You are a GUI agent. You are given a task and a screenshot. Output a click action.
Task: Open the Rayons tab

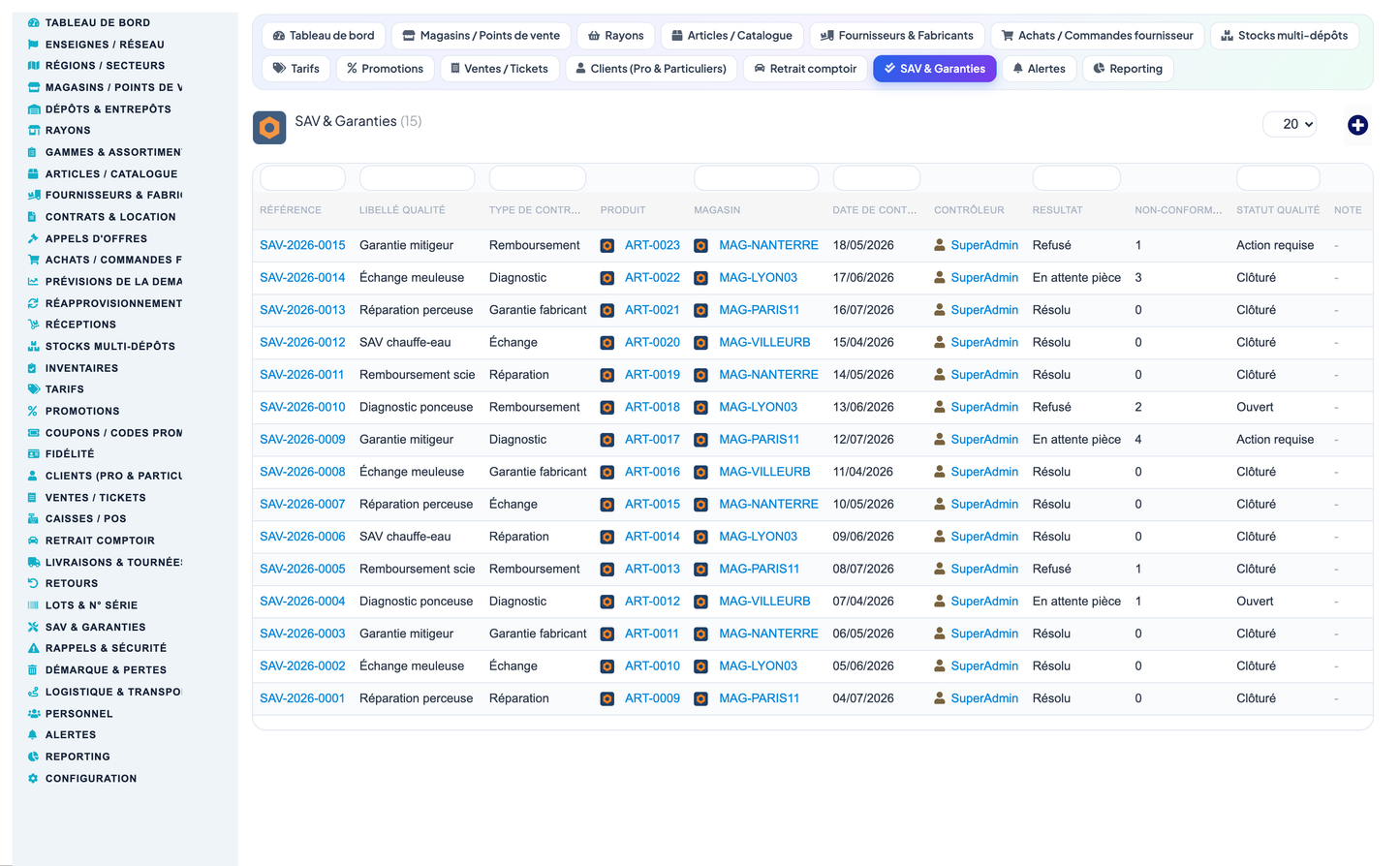(x=616, y=36)
